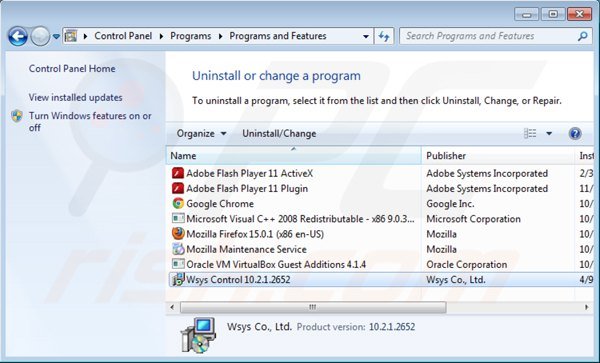600x363 pixels.
Task: Click the horizontal scrollbar thumb
Action: (x=313, y=307)
